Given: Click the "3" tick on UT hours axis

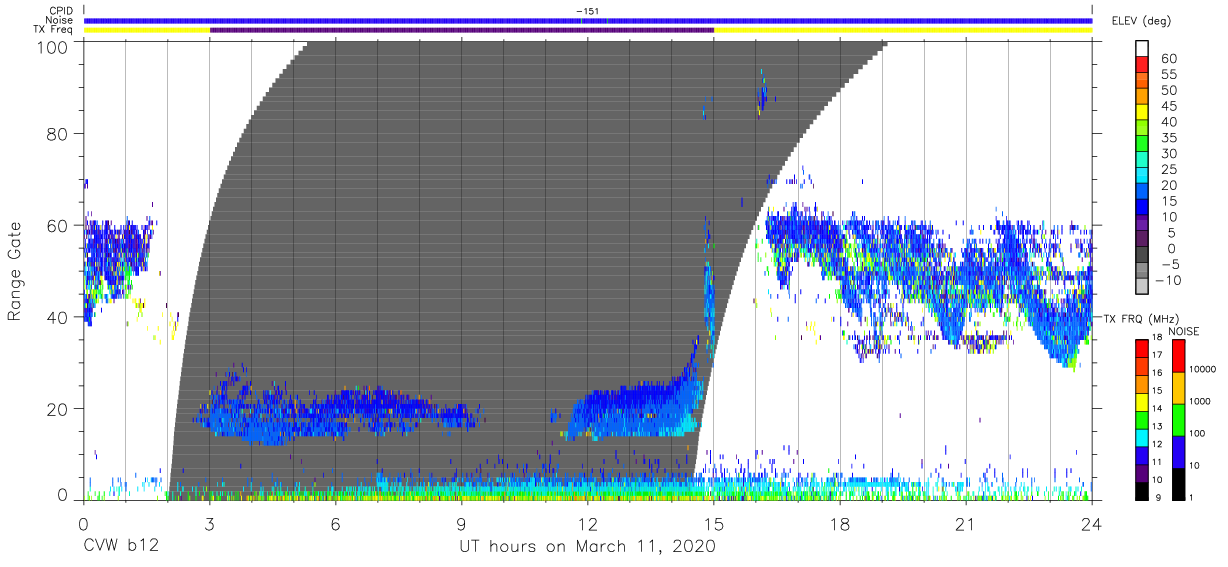Looking at the screenshot, I should [x=210, y=524].
